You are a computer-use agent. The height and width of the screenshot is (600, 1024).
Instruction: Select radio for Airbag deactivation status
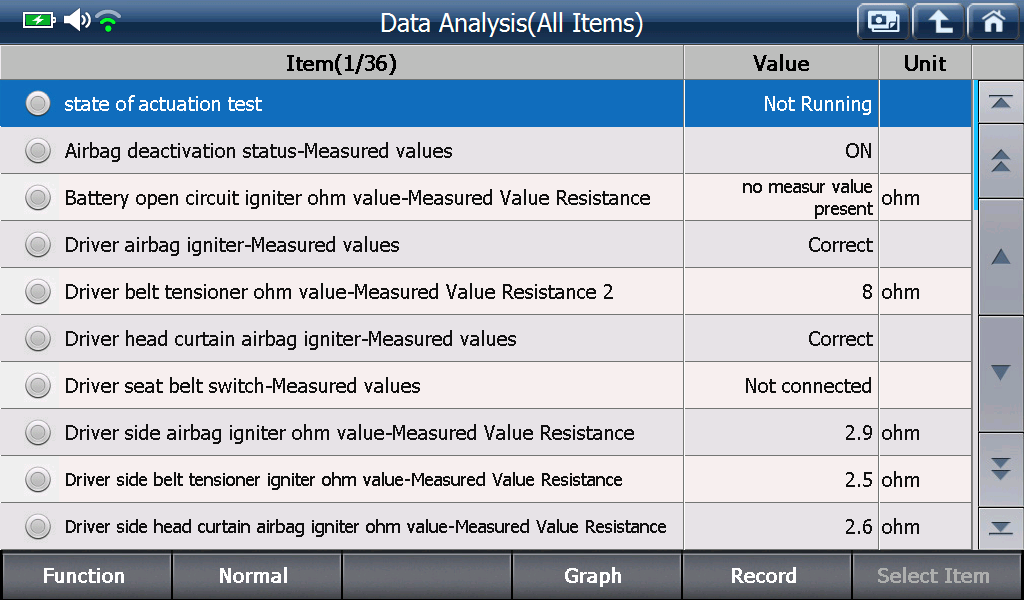click(x=38, y=150)
